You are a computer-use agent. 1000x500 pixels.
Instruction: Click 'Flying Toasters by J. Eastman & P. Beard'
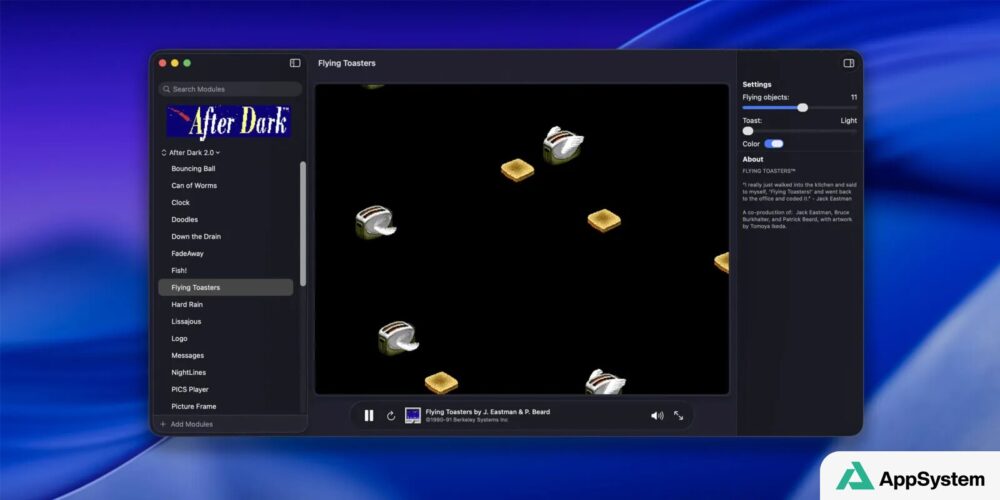pyautogui.click(x=488, y=412)
